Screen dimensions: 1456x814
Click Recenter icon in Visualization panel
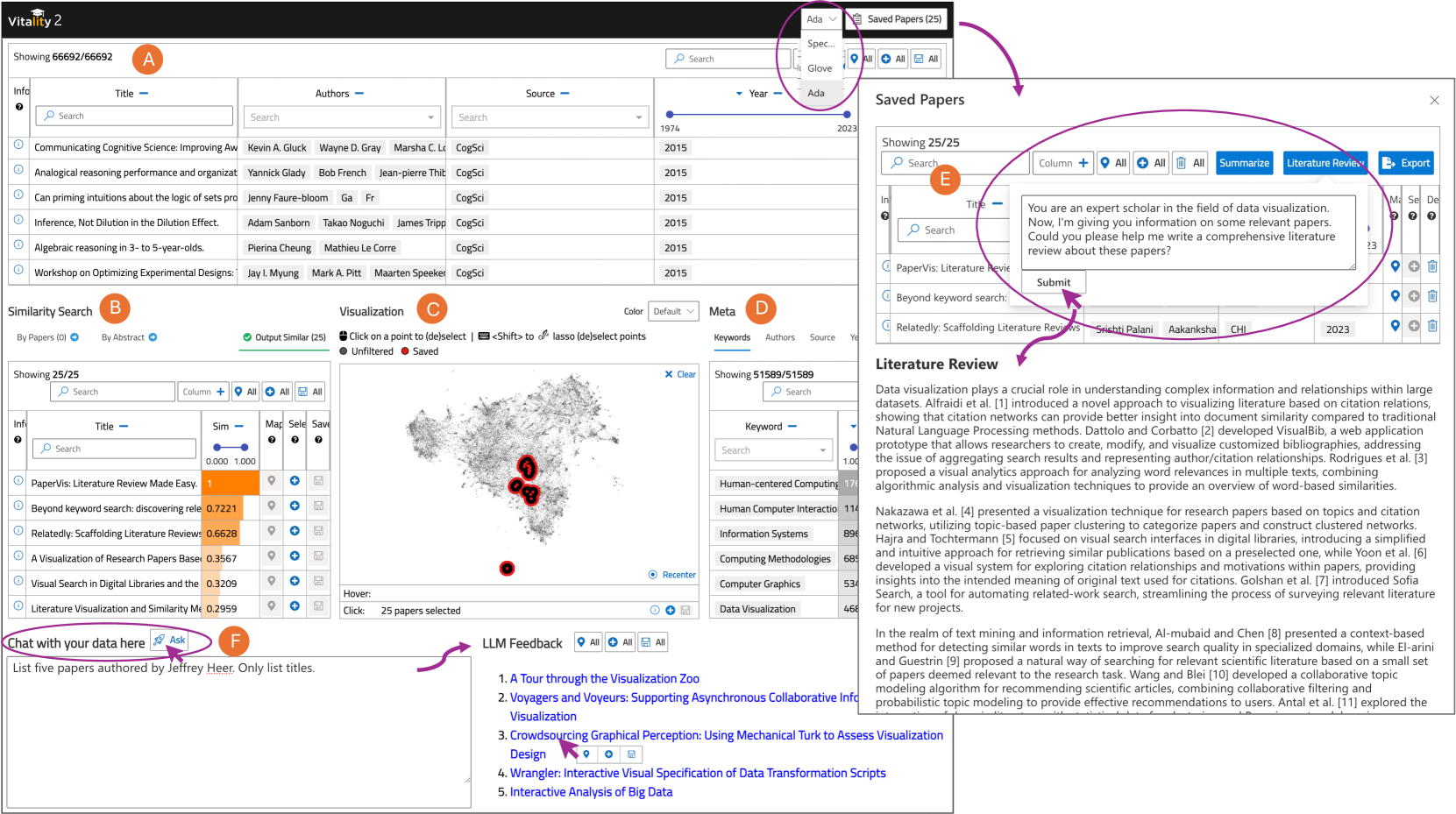653,575
